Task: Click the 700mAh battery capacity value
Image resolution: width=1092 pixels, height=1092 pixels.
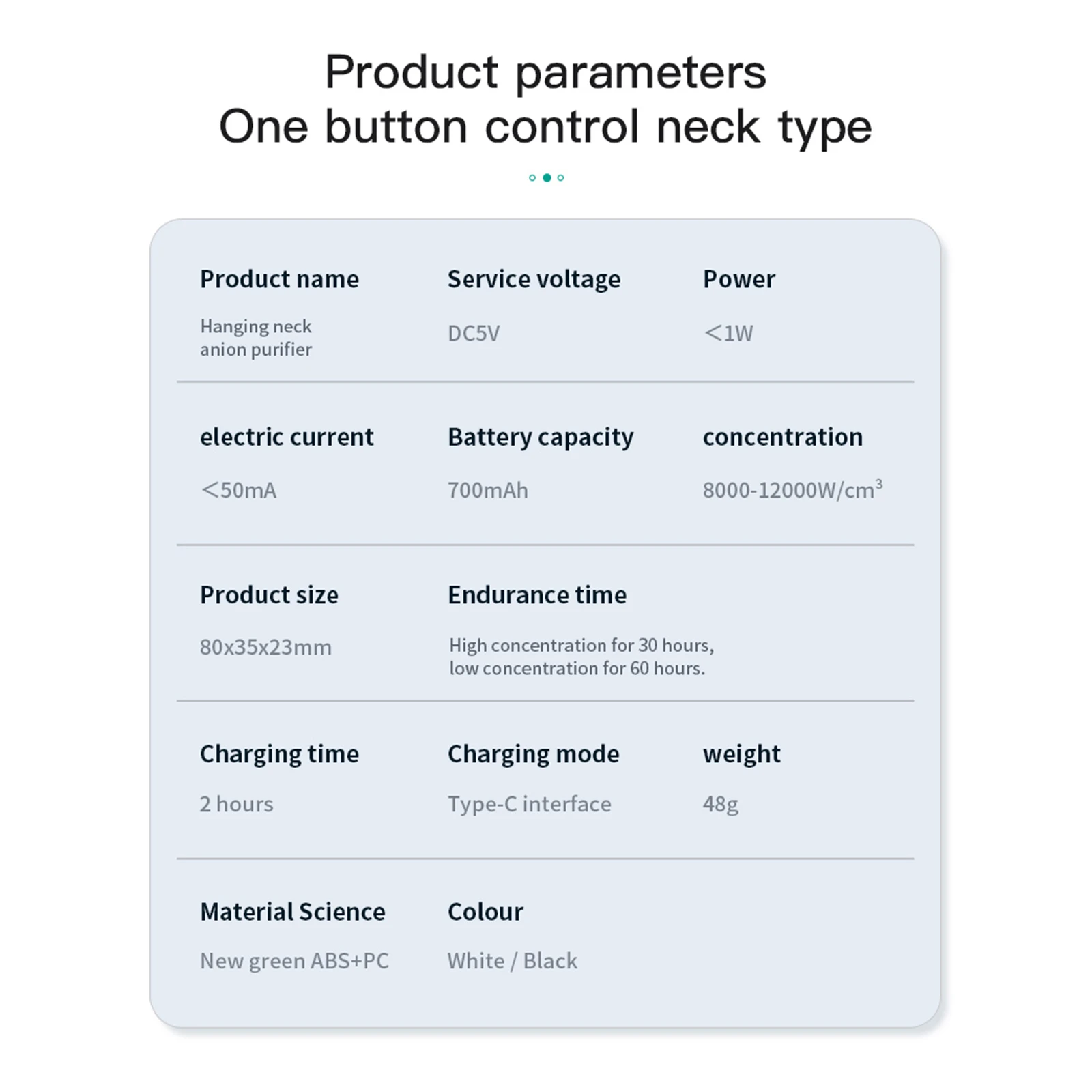Action: tap(488, 490)
